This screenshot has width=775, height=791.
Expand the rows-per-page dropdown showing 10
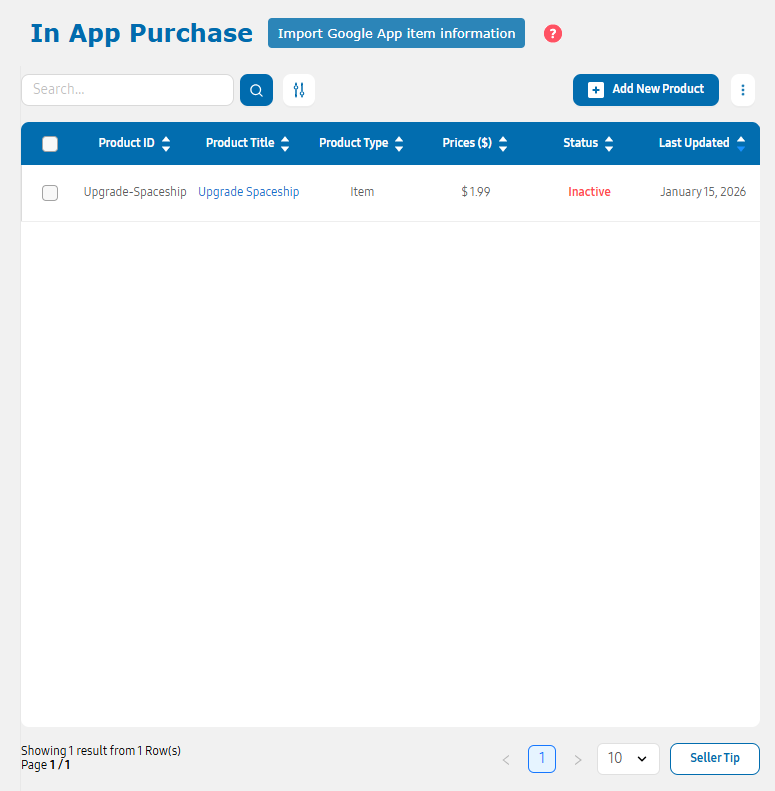tap(628, 759)
